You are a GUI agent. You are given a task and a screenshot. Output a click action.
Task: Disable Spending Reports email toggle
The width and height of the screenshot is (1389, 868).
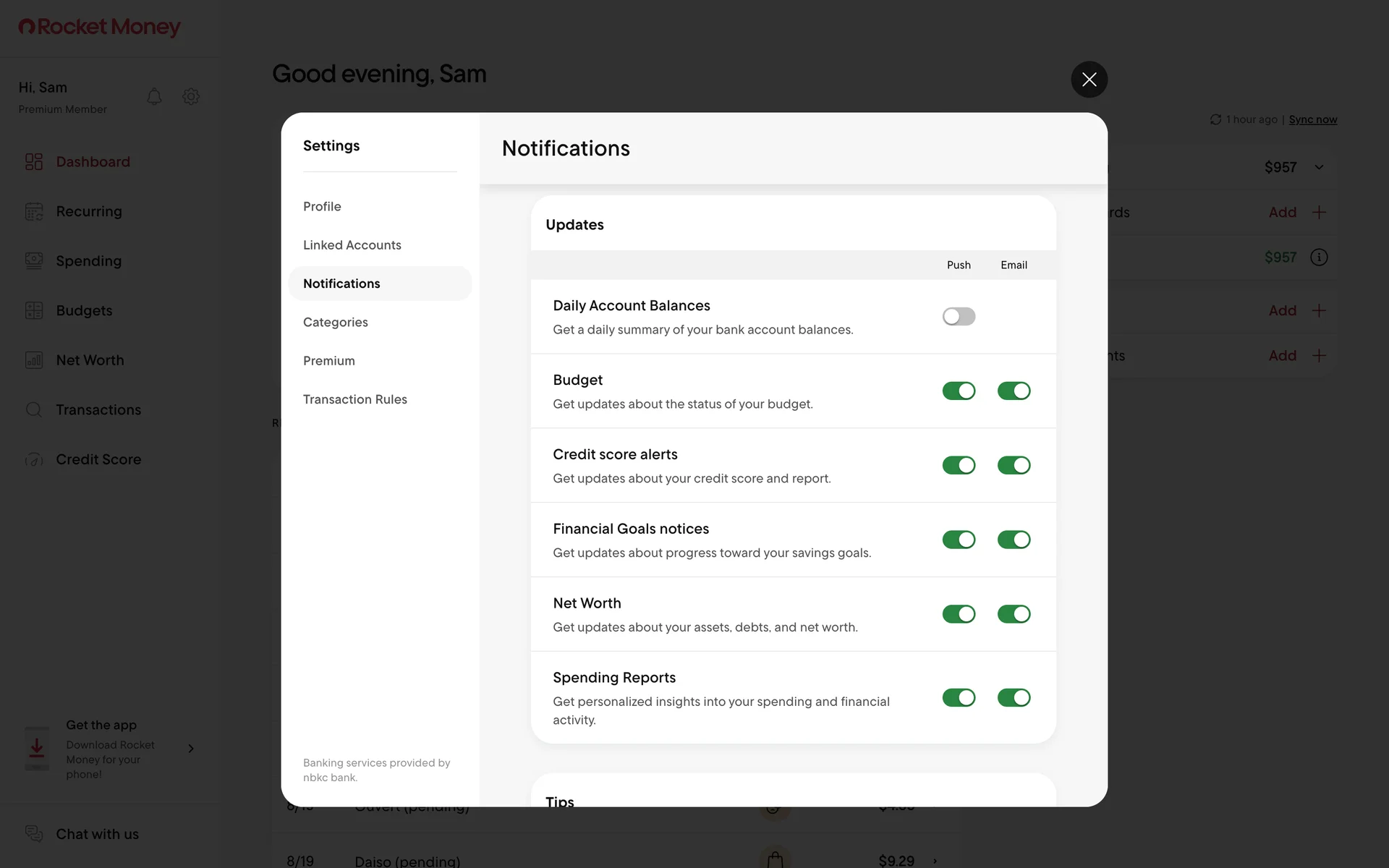point(1014,697)
